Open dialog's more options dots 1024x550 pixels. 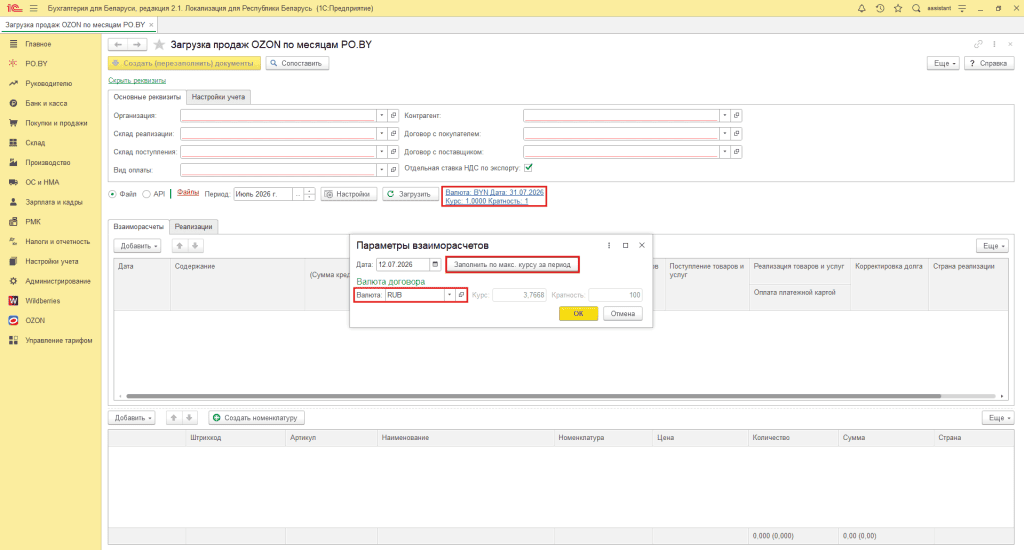609,246
